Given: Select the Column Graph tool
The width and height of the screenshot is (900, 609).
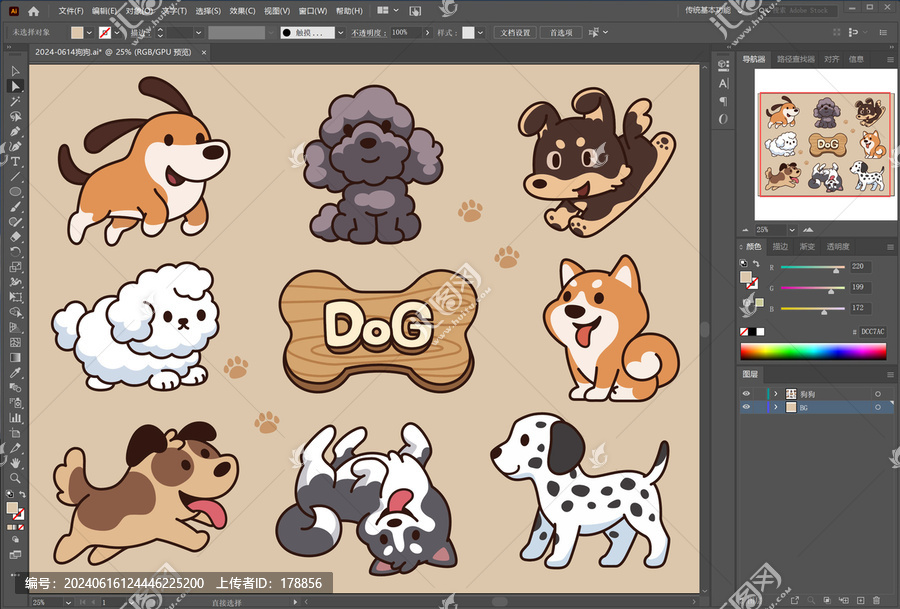Looking at the screenshot, I should tap(15, 418).
